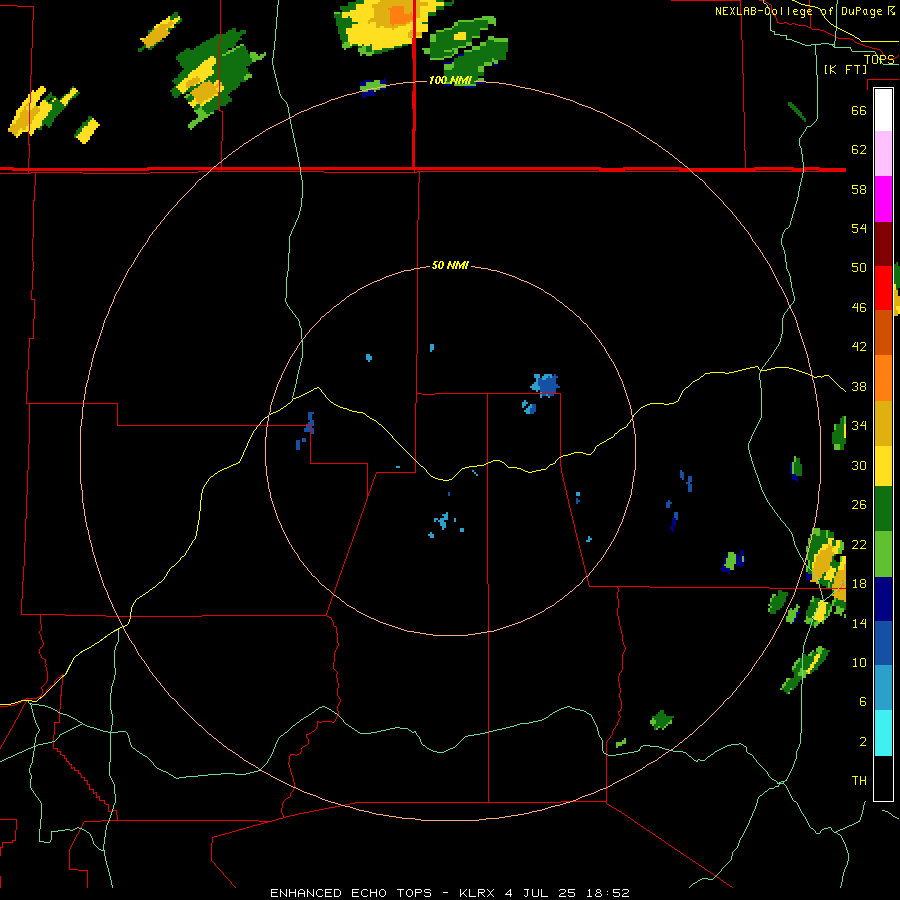Image resolution: width=900 pixels, height=900 pixels.
Task: Click the "50 NMI" range ring label
Action: pos(450,265)
